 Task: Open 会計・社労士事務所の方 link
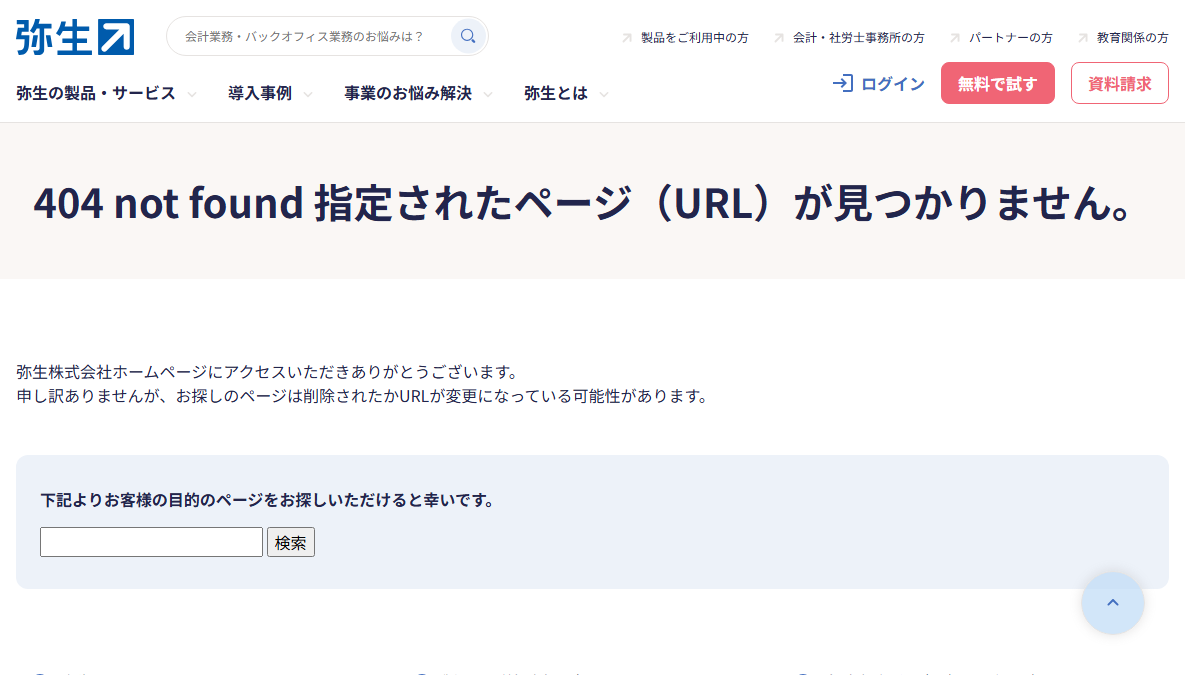pyautogui.click(x=859, y=38)
